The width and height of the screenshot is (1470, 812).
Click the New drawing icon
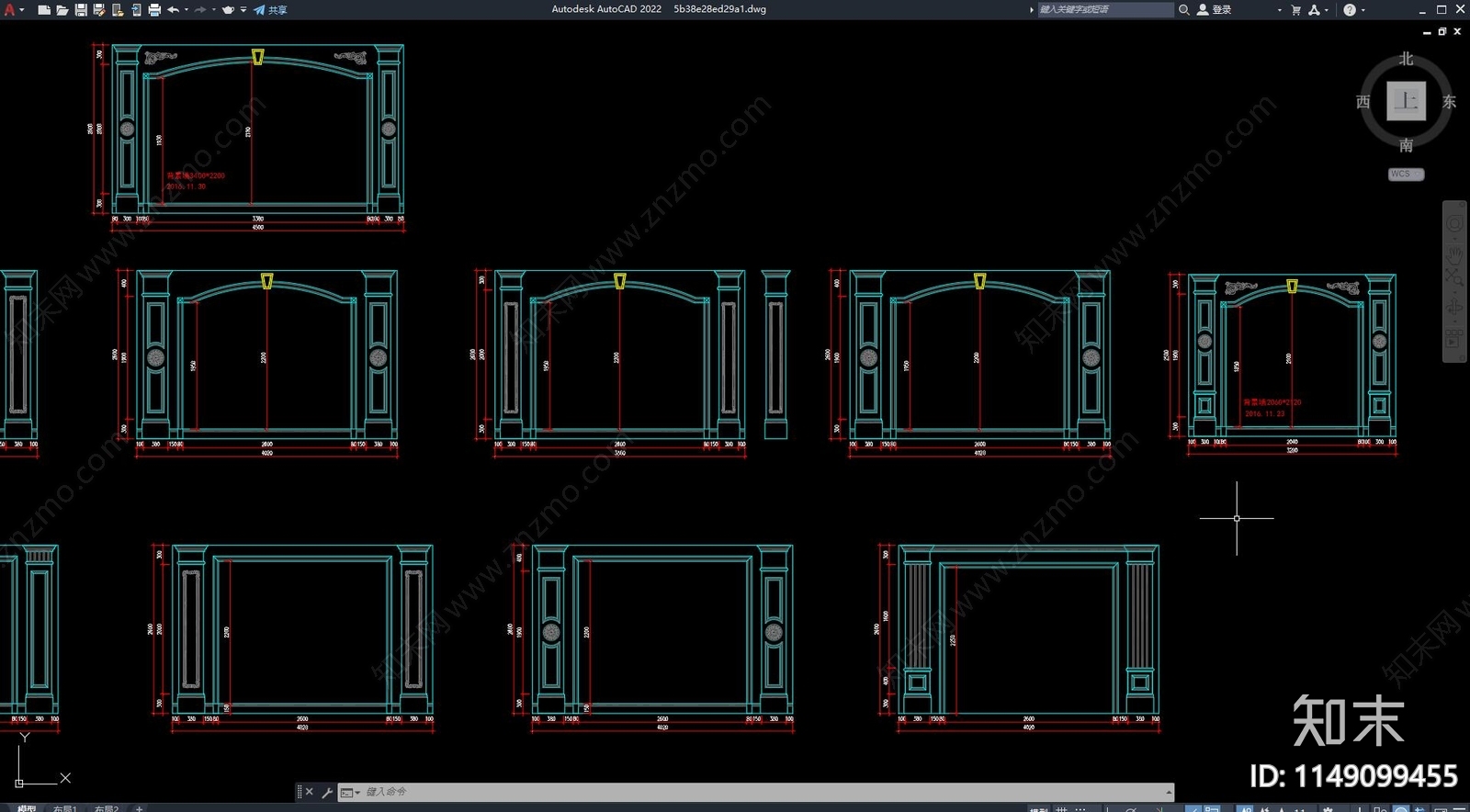(x=44, y=10)
